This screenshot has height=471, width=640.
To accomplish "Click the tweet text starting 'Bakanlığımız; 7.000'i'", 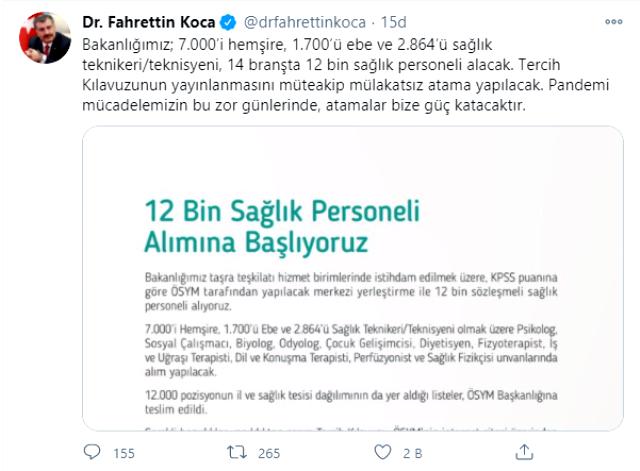I will coord(346,75).
